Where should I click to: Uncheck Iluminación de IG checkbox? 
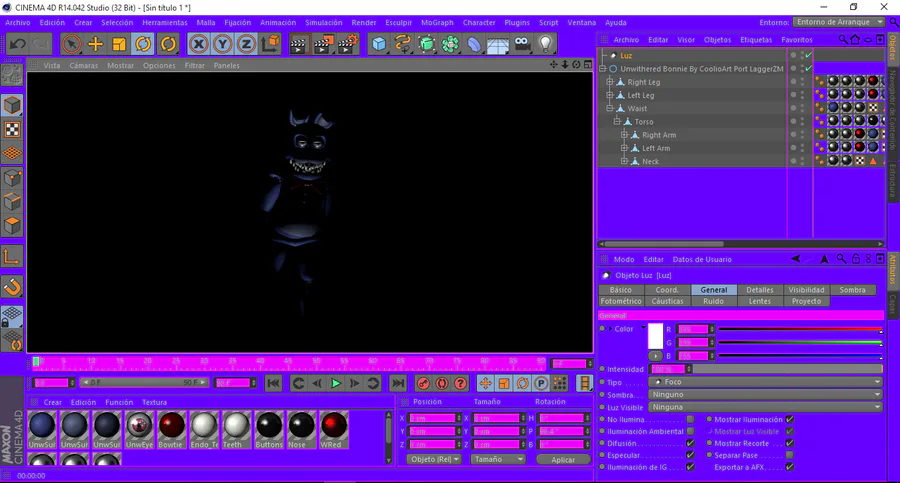[x=690, y=467]
